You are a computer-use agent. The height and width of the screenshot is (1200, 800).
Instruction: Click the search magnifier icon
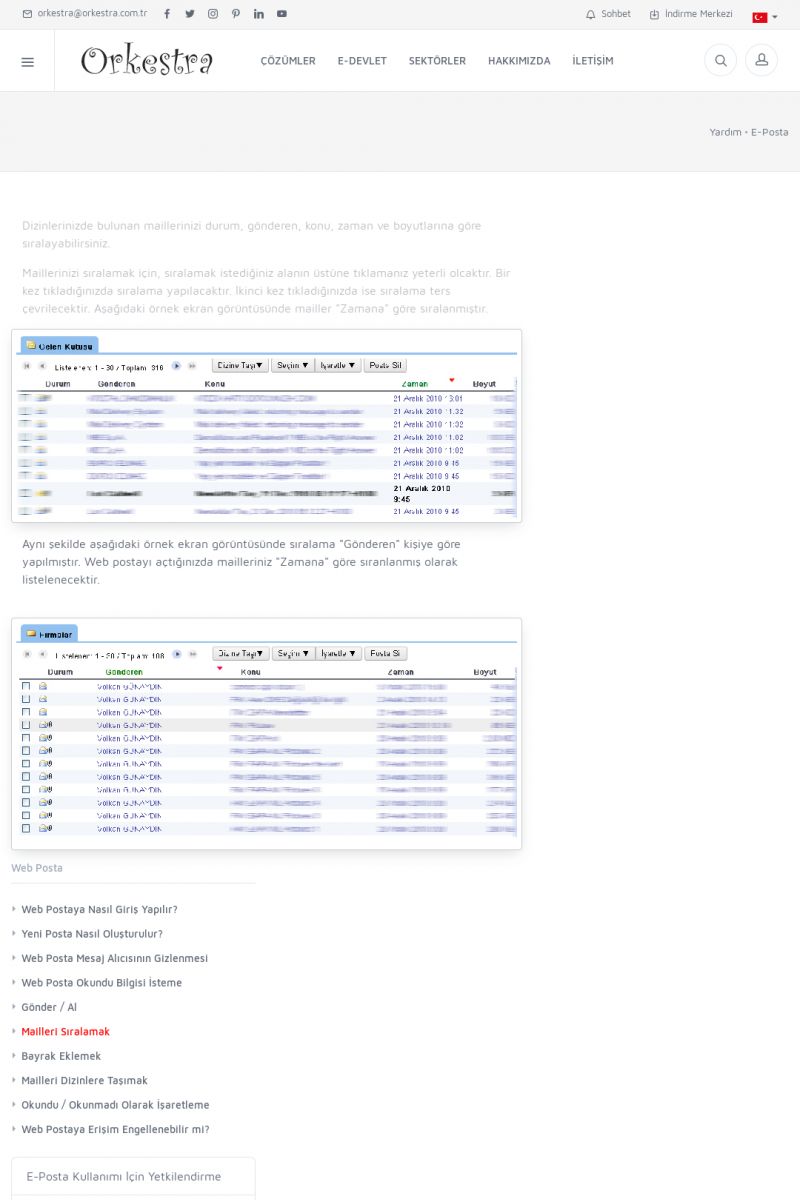(x=720, y=61)
